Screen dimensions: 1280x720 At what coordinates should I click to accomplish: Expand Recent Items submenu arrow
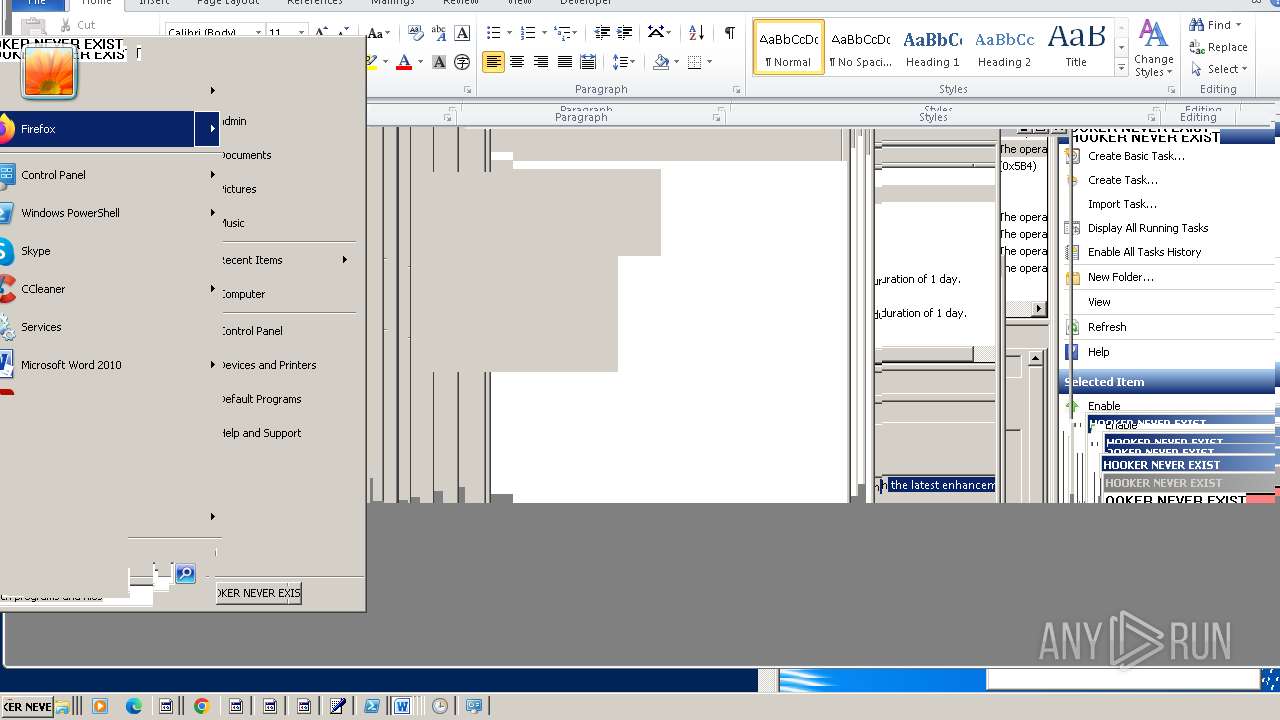[345, 260]
